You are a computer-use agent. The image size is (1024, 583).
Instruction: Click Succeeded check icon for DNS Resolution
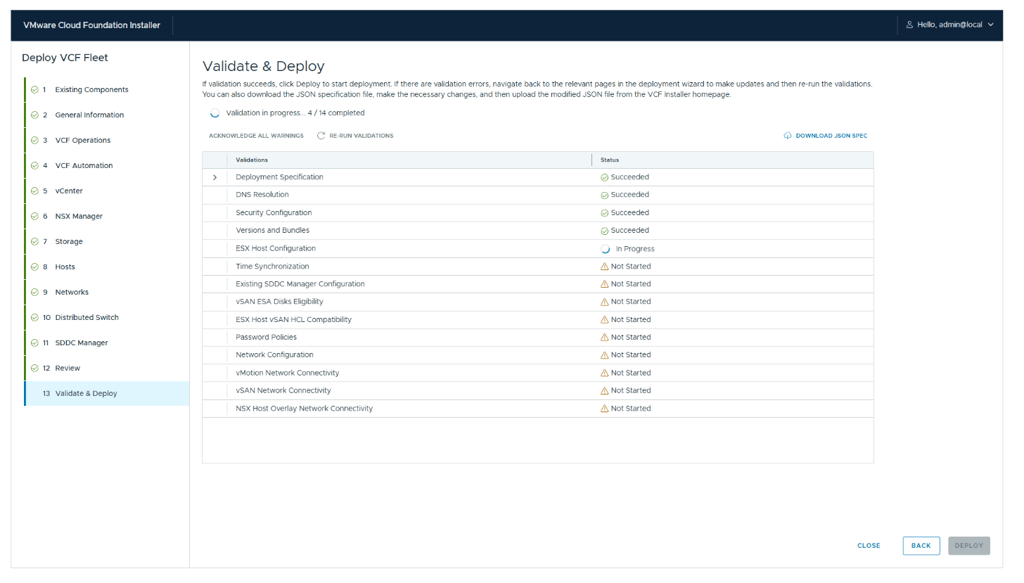(604, 195)
